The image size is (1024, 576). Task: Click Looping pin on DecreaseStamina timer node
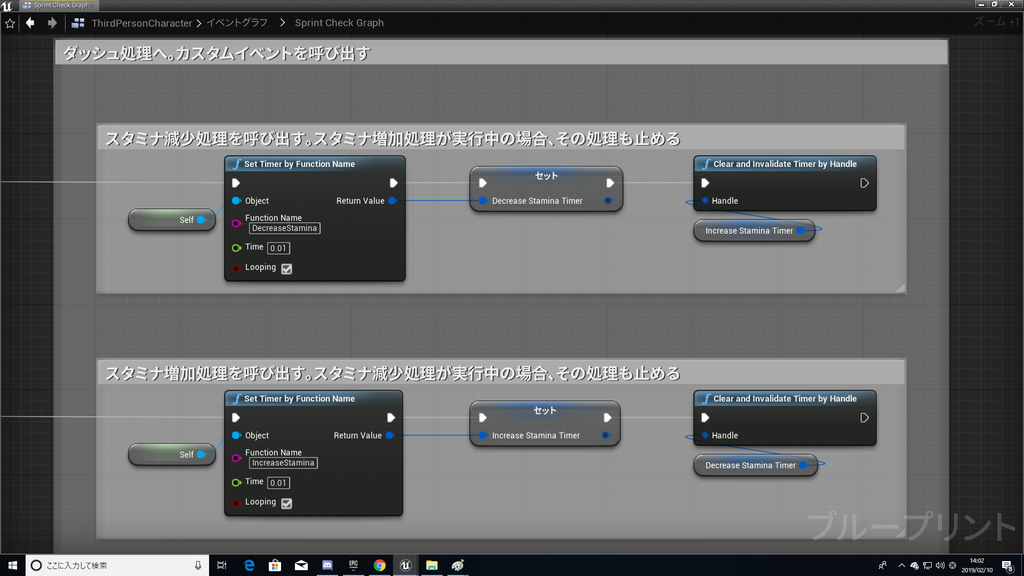(236, 268)
